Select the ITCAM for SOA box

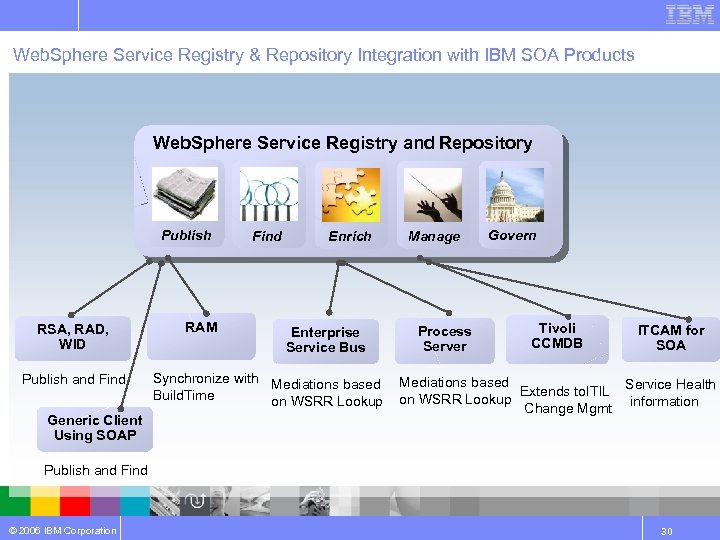(671, 339)
